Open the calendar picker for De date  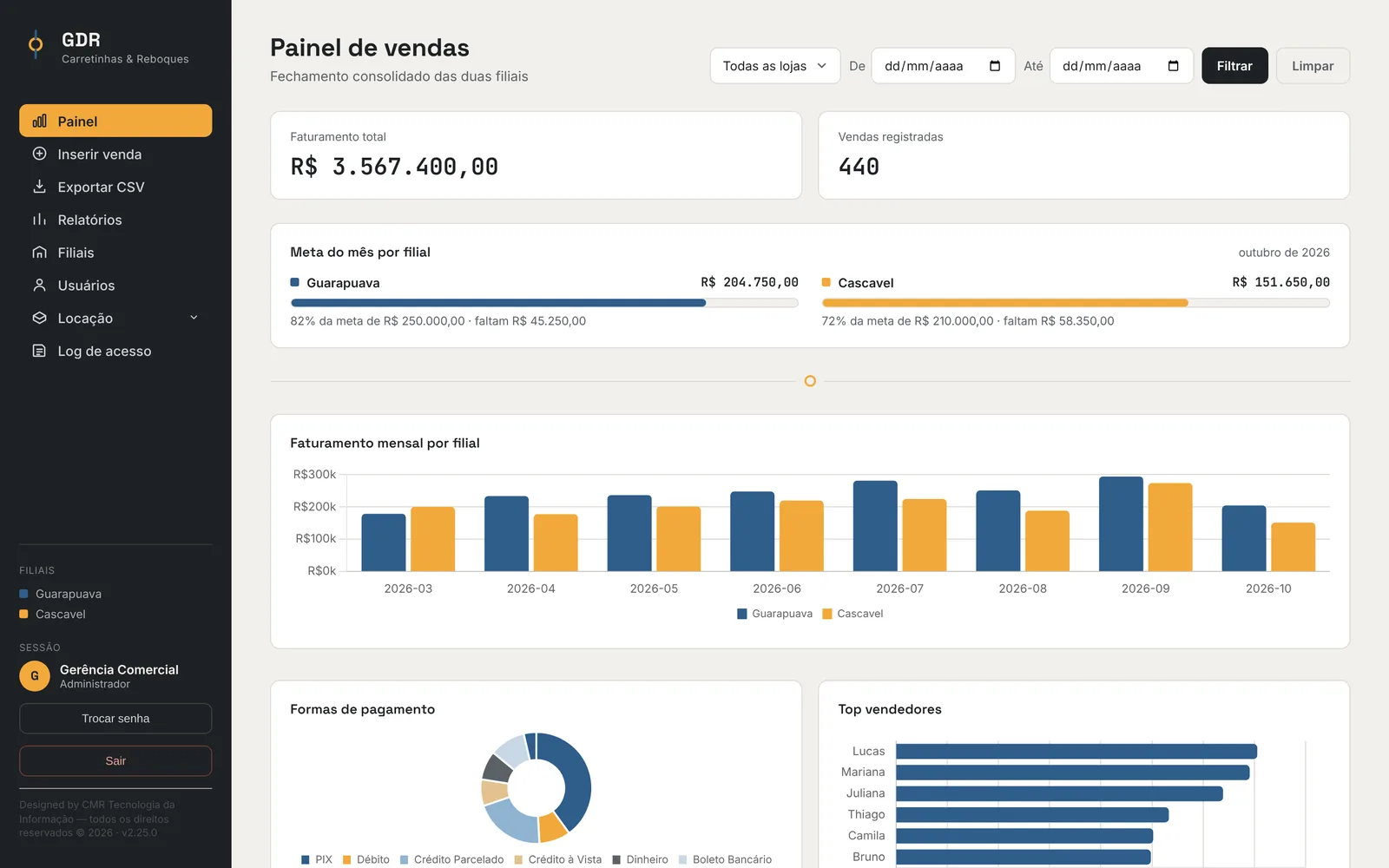pos(995,66)
